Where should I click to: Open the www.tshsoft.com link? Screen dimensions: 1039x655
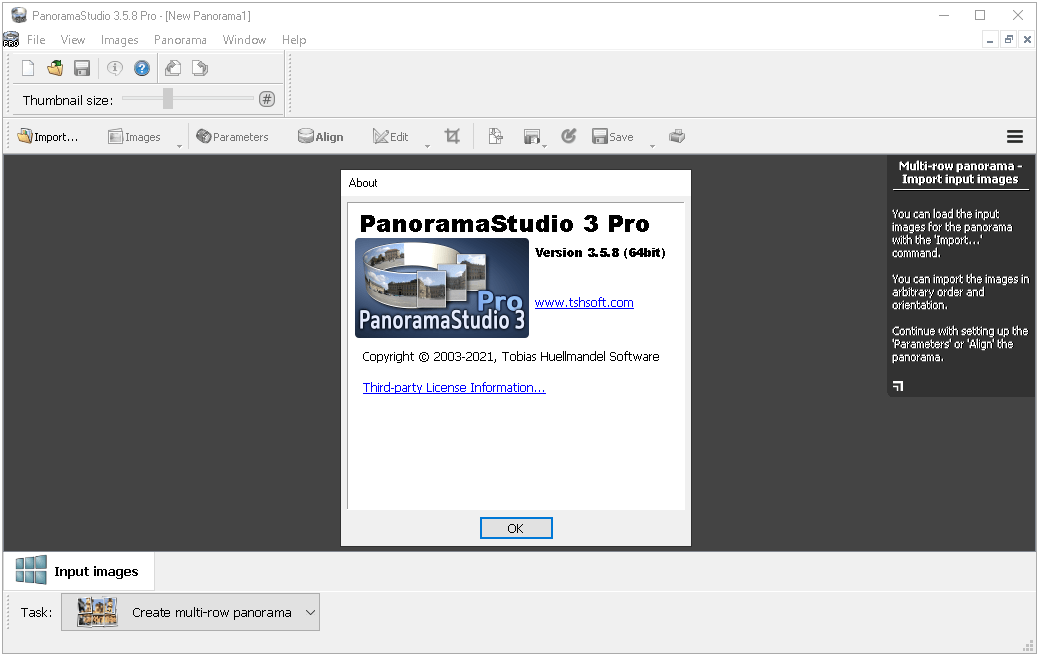(x=584, y=302)
